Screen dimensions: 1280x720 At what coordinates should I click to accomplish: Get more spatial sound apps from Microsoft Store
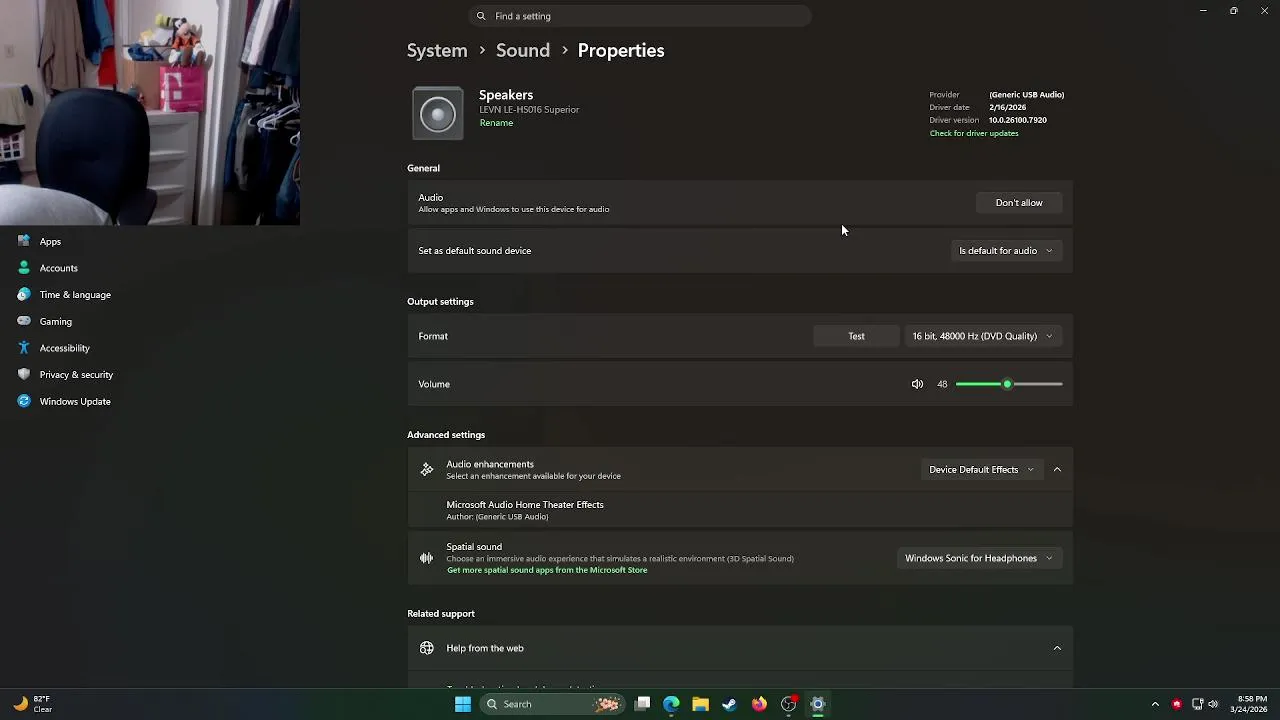tap(547, 570)
